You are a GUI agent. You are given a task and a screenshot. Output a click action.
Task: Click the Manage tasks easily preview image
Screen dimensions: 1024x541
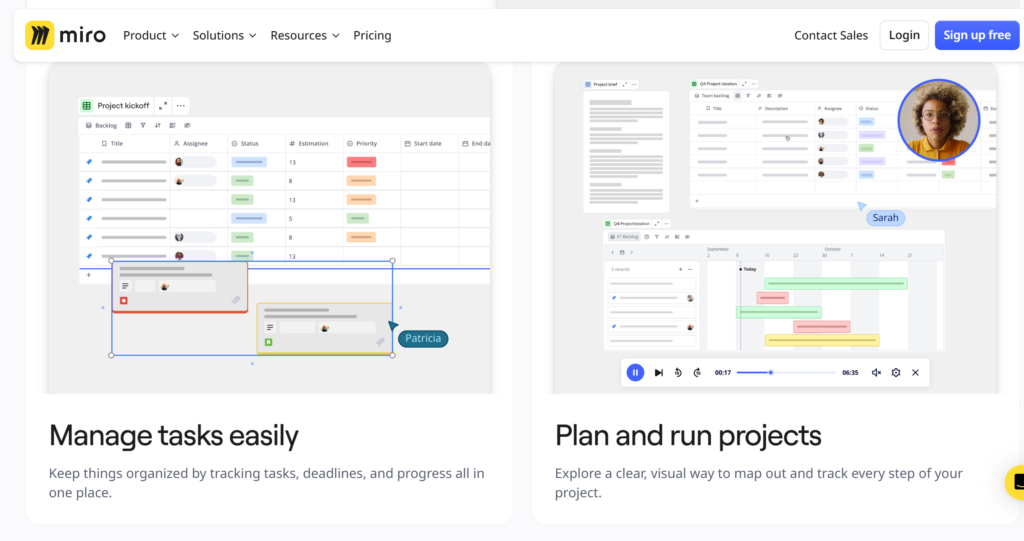(268, 230)
